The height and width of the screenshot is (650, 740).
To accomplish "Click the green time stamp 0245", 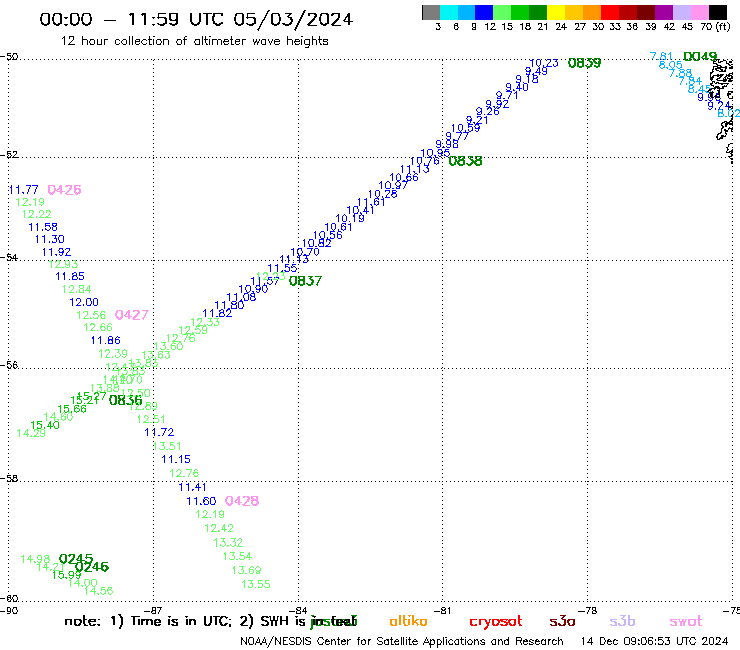I will click(76, 559).
